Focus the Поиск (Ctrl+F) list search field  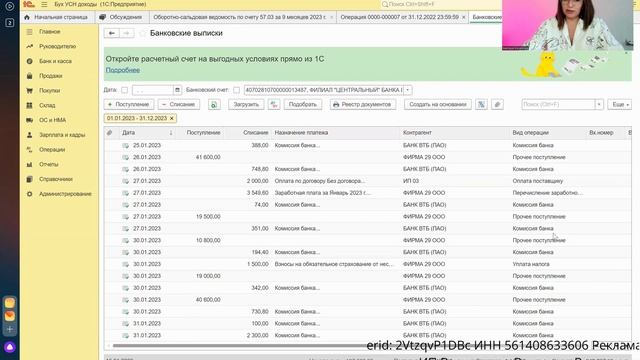click(x=558, y=104)
